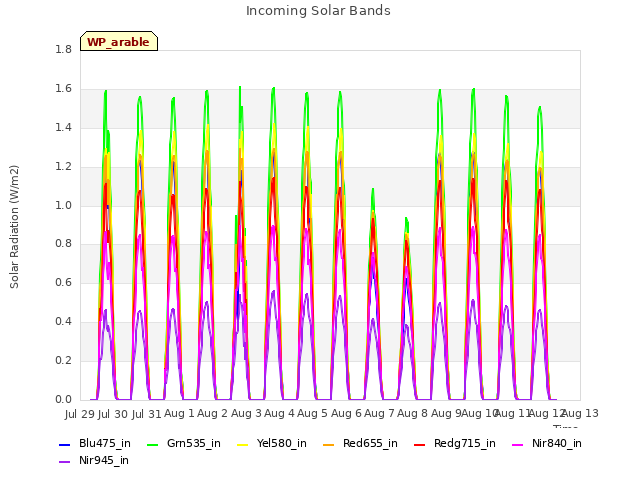Viewport: 640px width, 480px height.
Task: Click the 1.2 y-axis tick label
Action: coord(63,167)
